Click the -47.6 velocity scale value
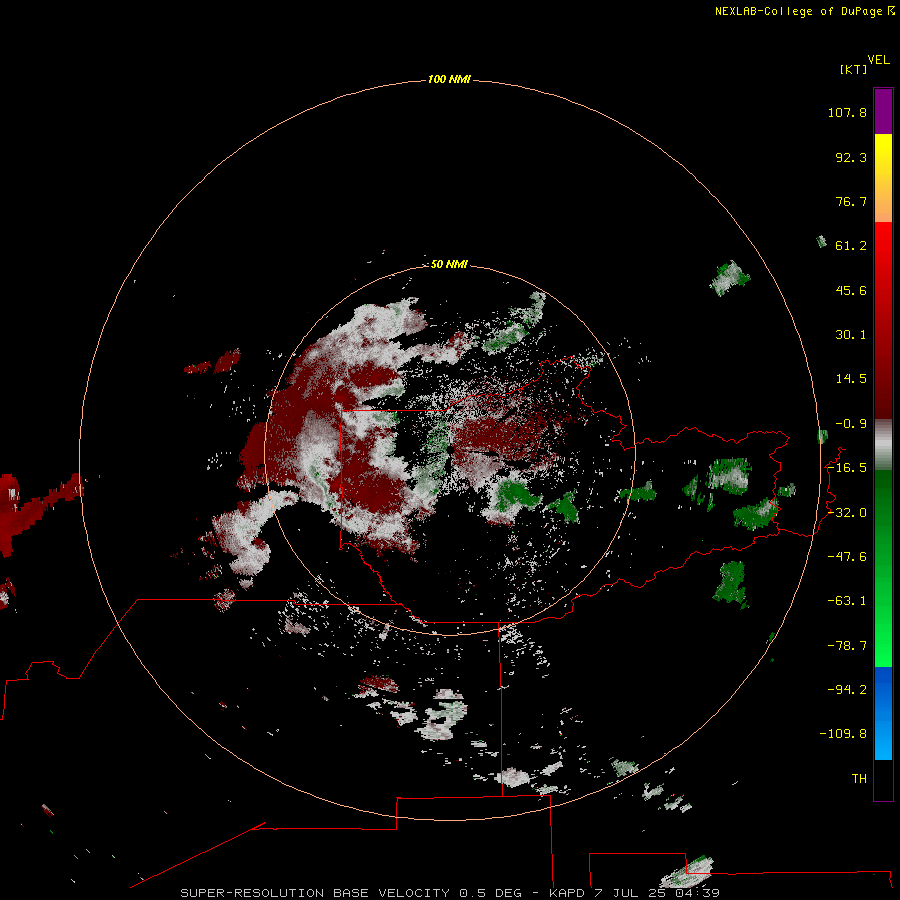 click(x=847, y=557)
